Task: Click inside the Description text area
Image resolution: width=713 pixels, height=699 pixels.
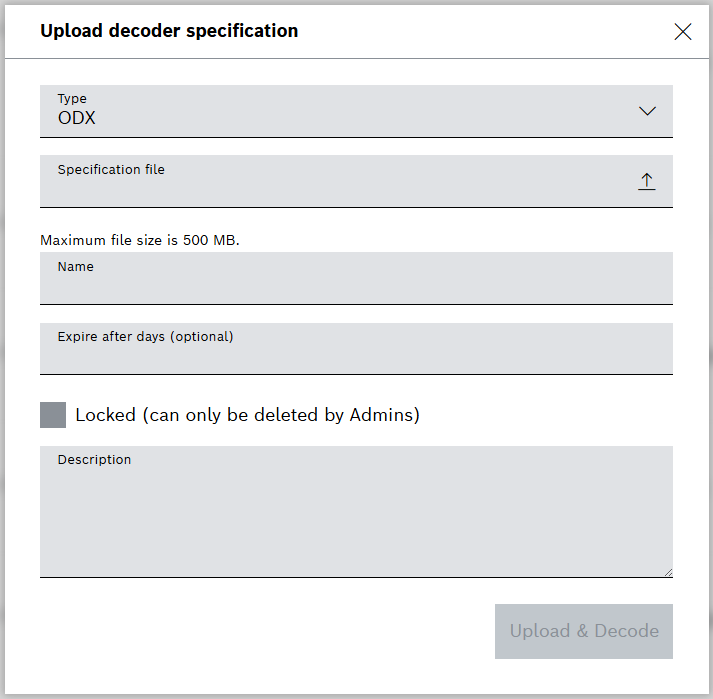Action: pyautogui.click(x=356, y=520)
